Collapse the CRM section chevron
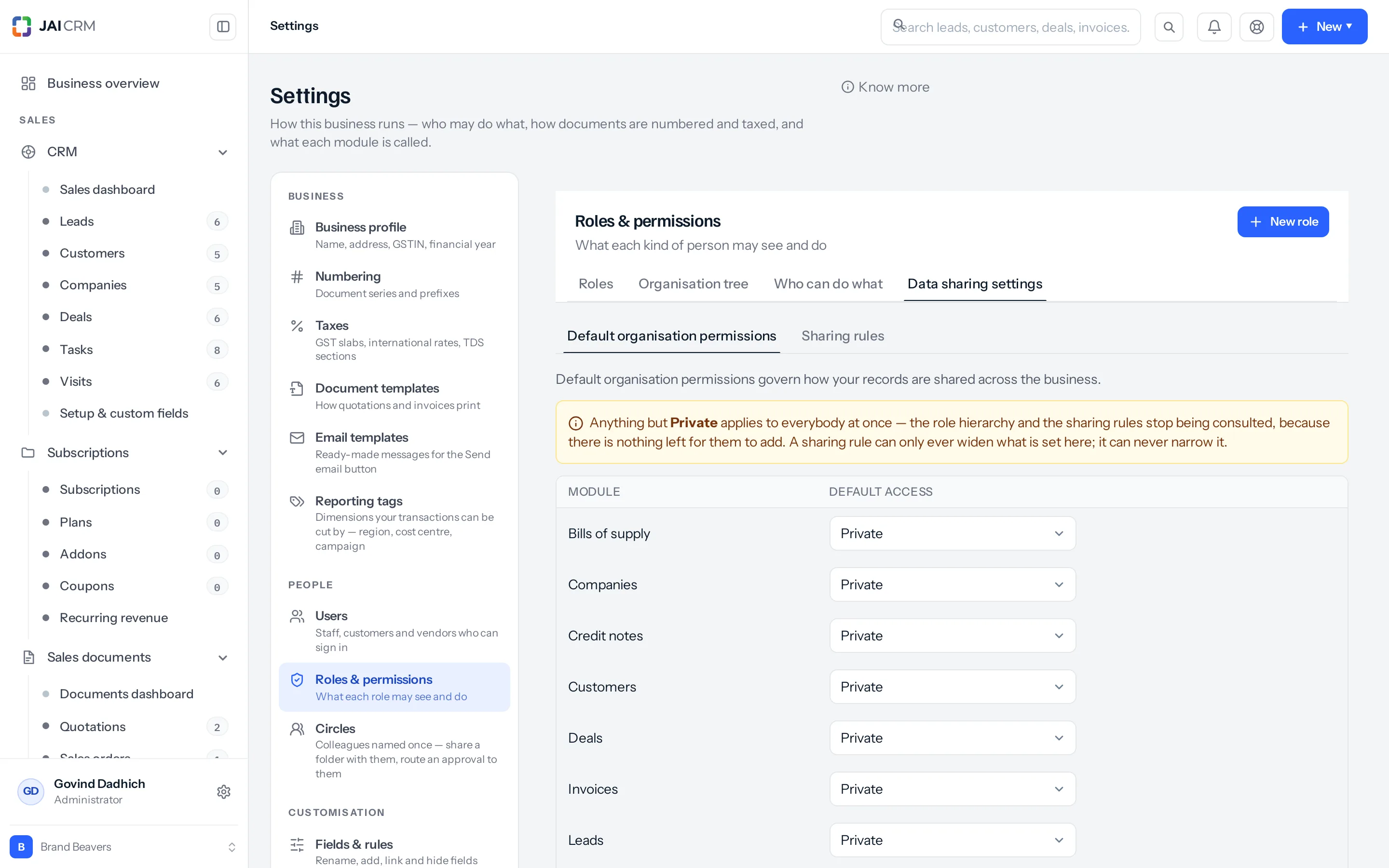Viewport: 1389px width, 868px height. click(223, 152)
